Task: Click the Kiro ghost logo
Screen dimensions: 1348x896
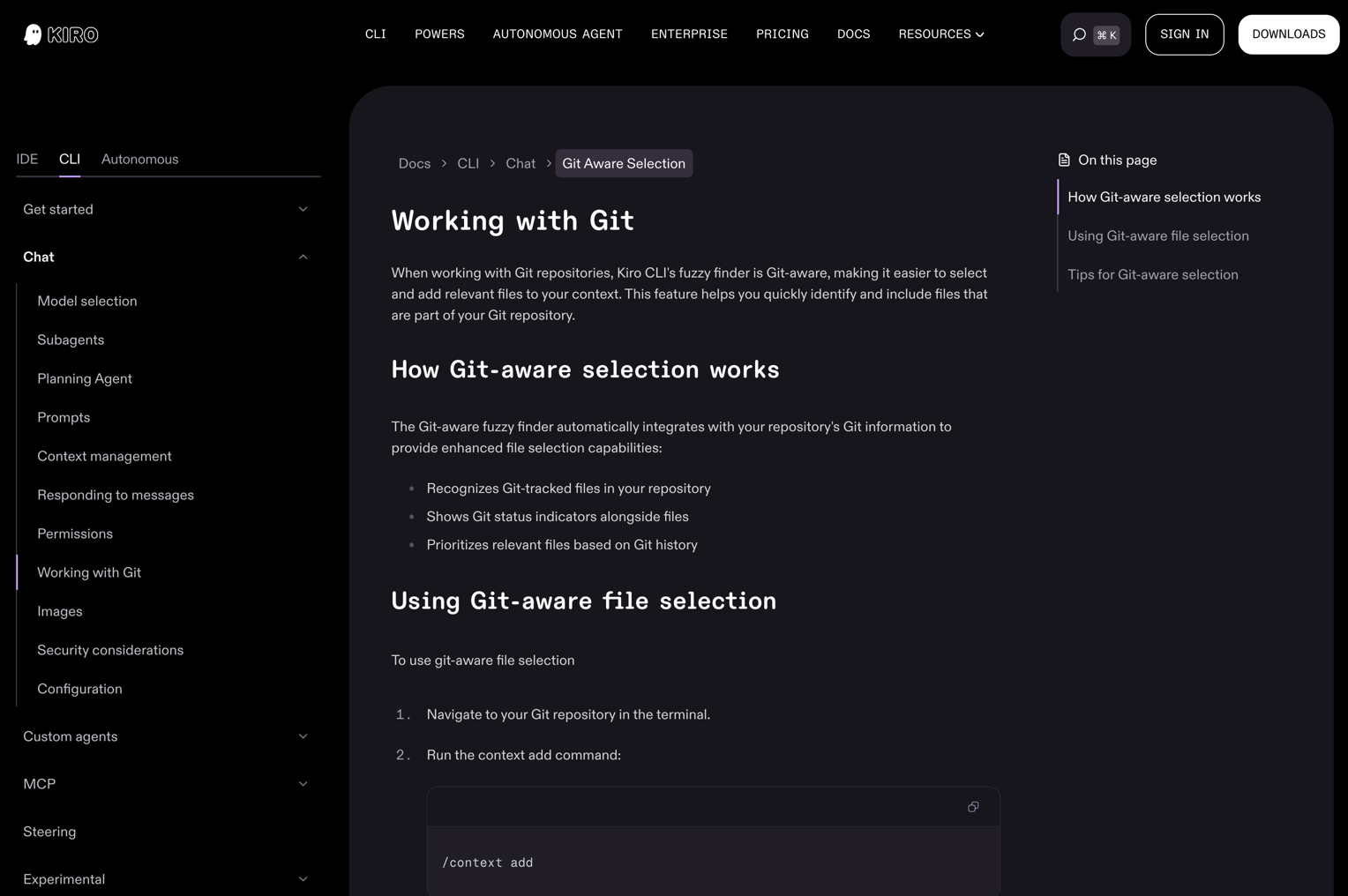Action: (x=34, y=34)
